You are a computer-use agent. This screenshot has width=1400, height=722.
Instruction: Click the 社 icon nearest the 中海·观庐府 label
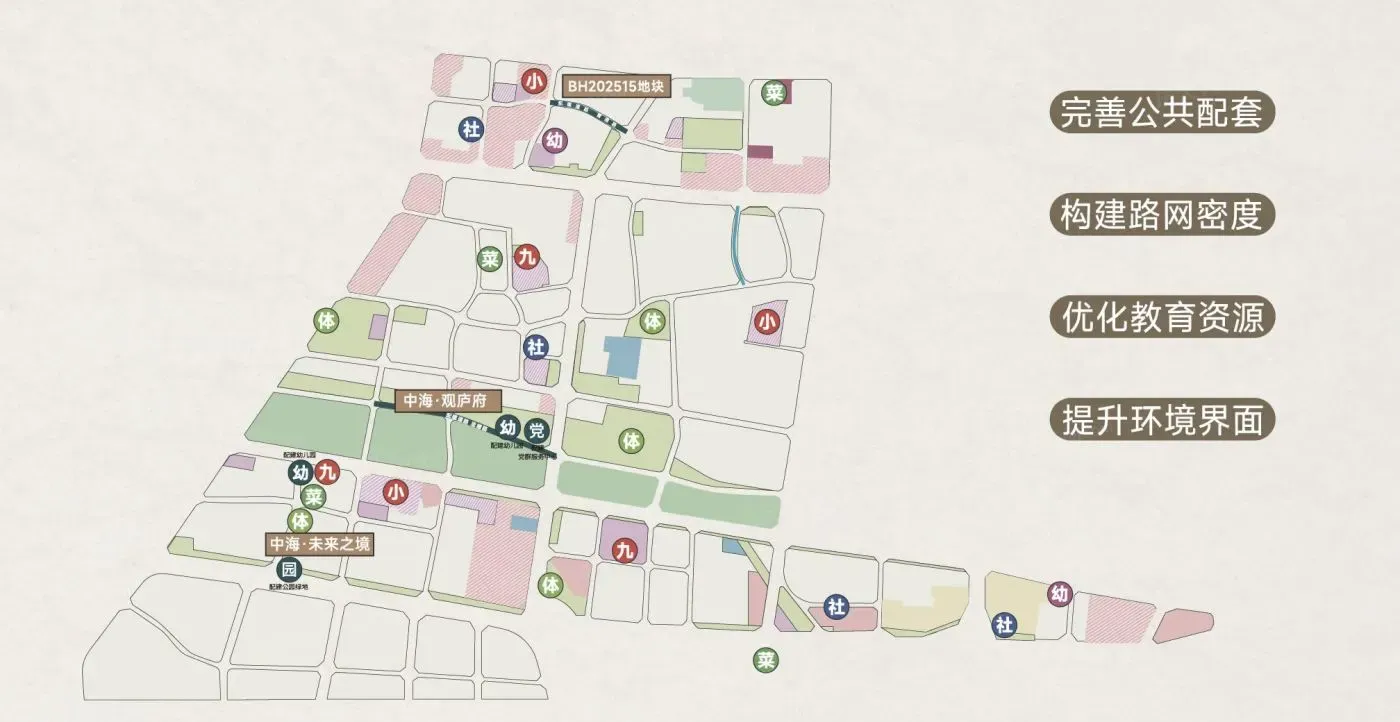tap(537, 347)
